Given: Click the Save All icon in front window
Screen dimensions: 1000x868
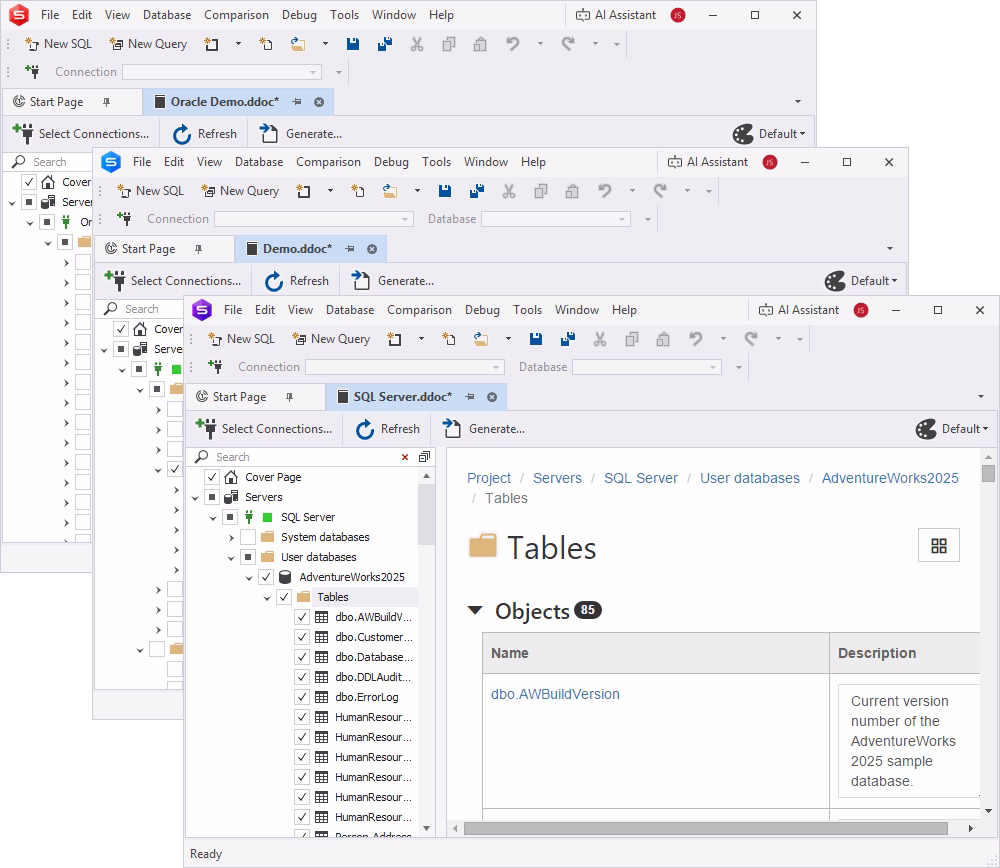Looking at the screenshot, I should pos(567,339).
